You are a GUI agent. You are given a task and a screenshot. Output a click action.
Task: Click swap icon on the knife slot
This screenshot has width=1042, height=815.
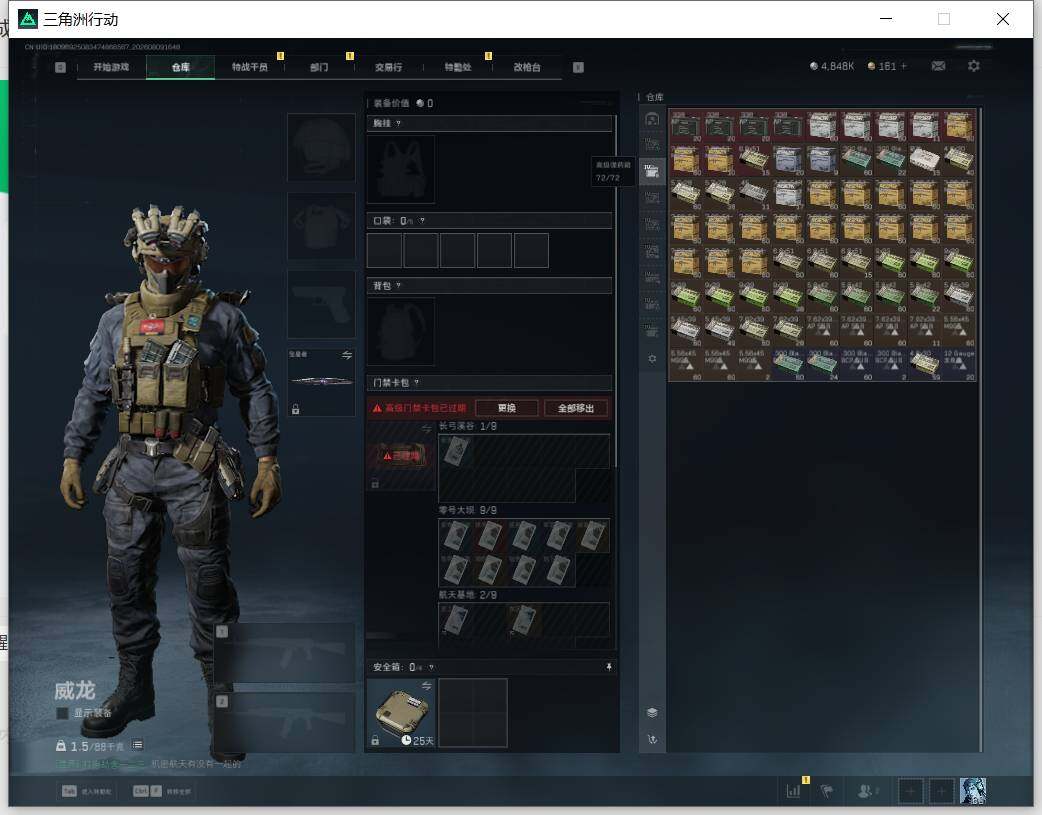point(346,355)
